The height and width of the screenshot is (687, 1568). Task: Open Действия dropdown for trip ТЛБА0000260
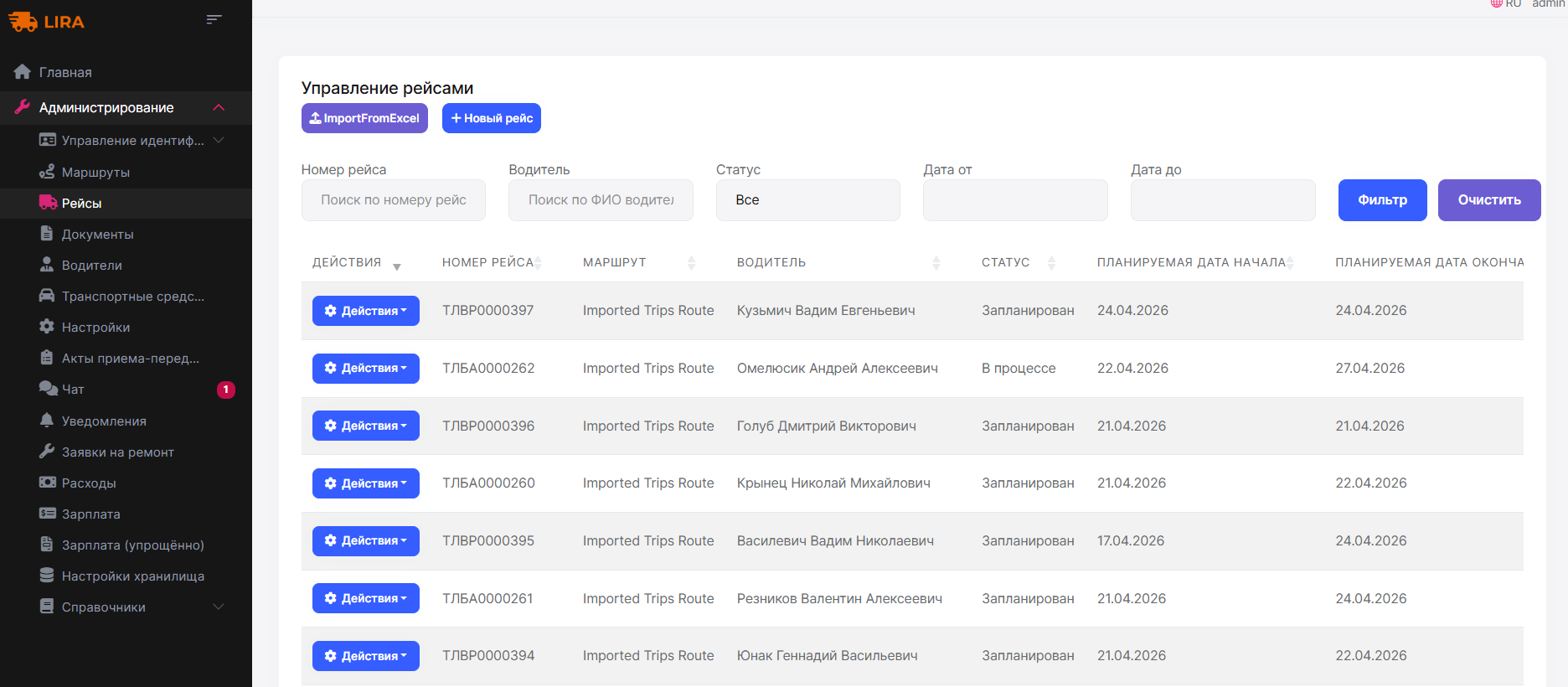[366, 483]
